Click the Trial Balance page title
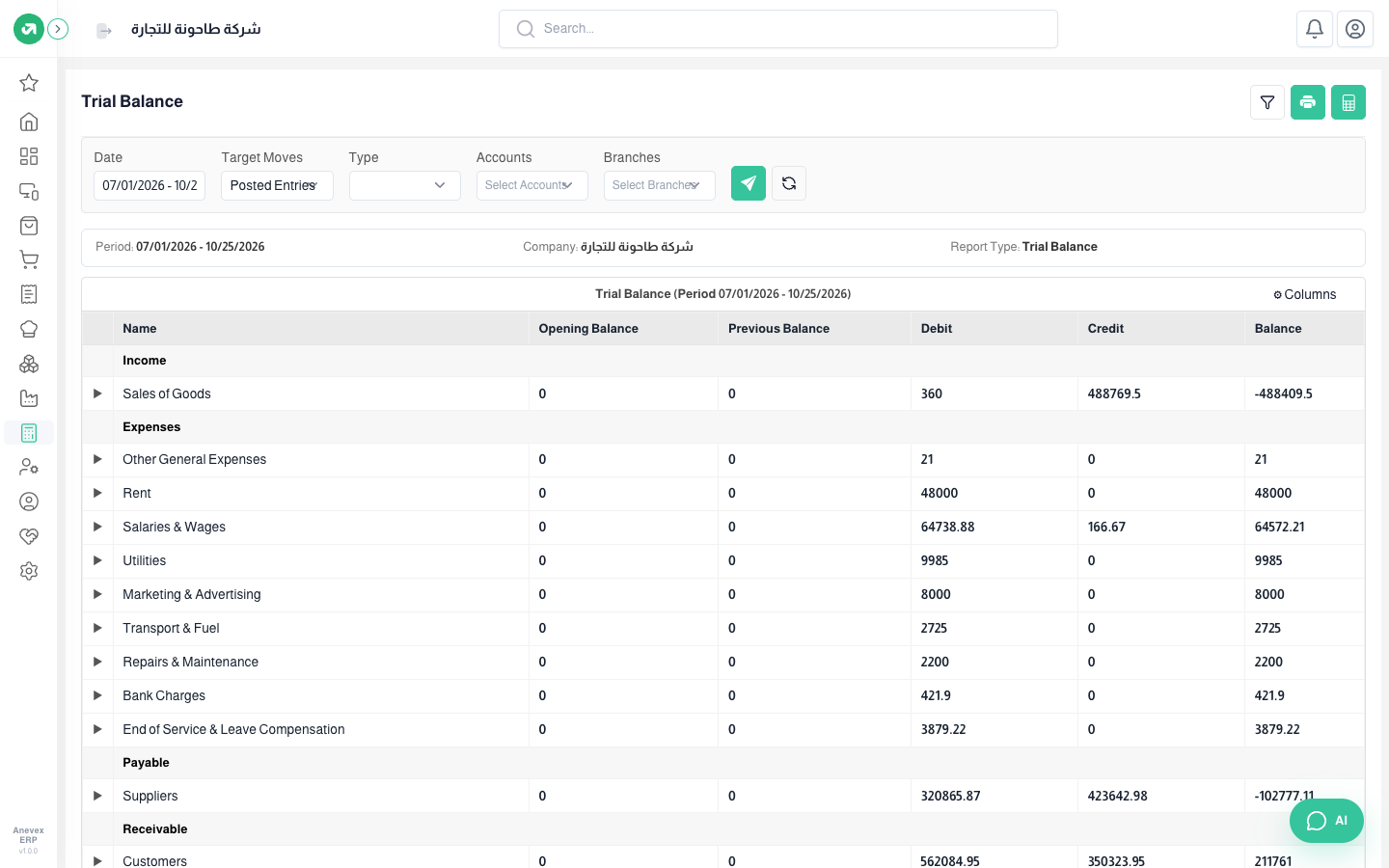This screenshot has height=868, width=1389. pos(132,101)
